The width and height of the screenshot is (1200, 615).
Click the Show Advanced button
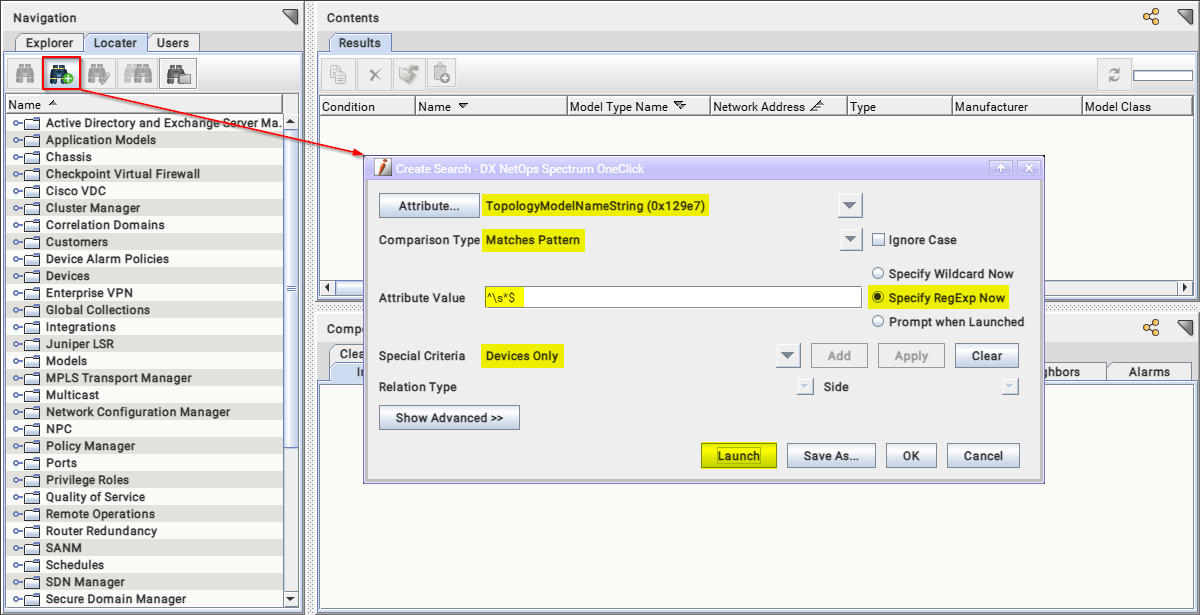[x=449, y=418]
